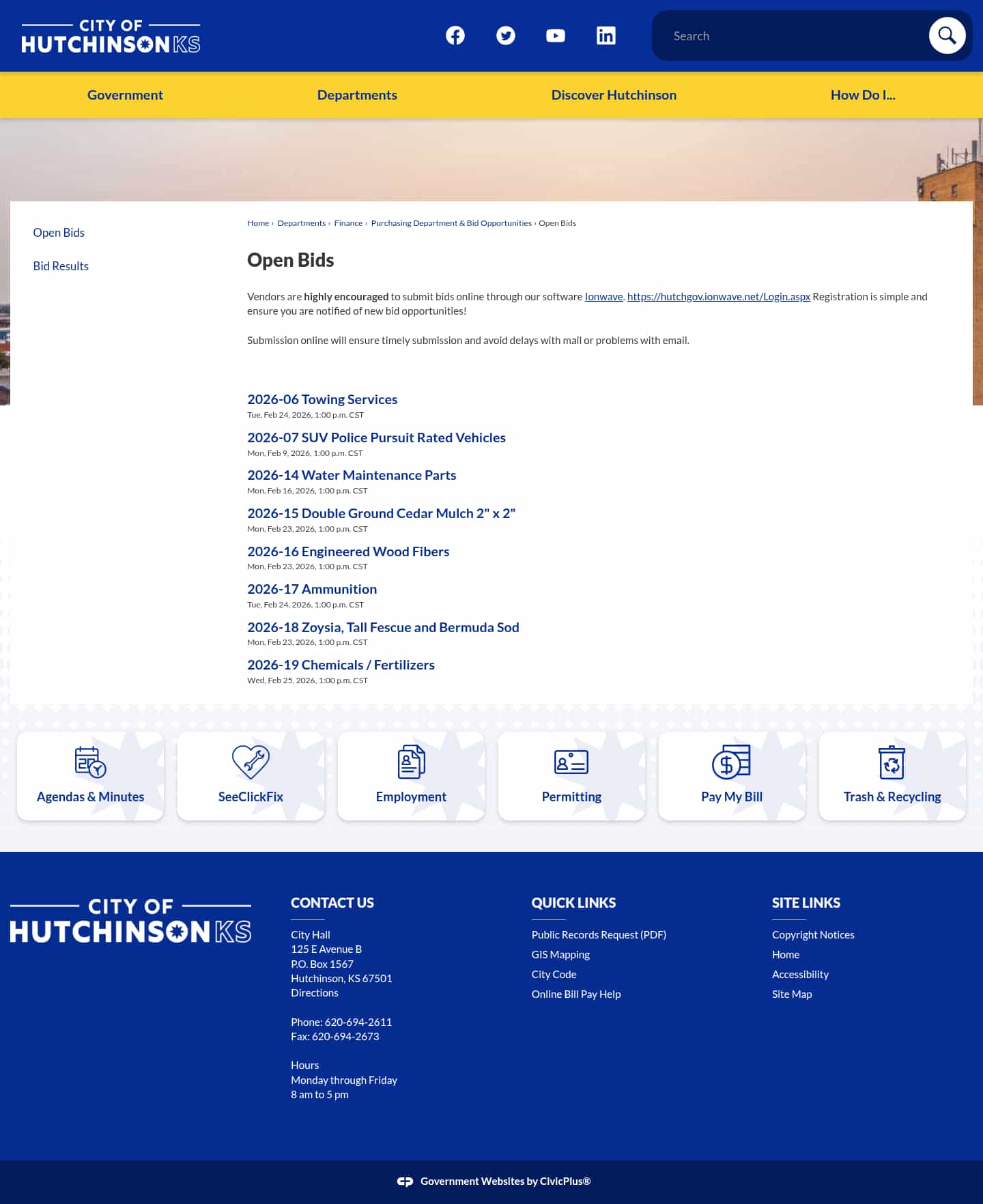This screenshot has height=1204, width=983.
Task: Click the Agendas & Minutes label
Action: [x=90, y=797]
